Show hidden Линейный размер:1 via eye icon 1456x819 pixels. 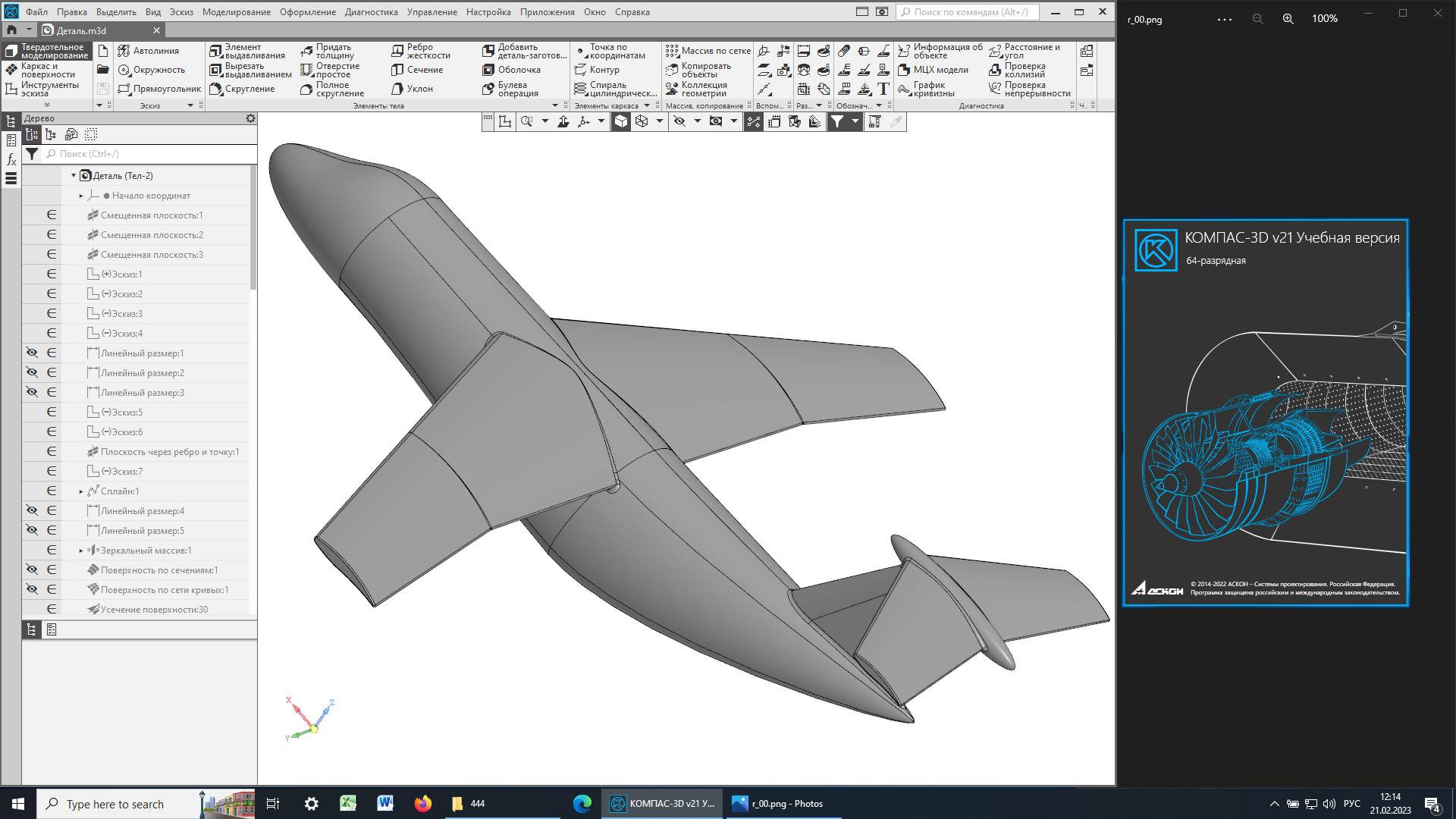click(x=32, y=353)
